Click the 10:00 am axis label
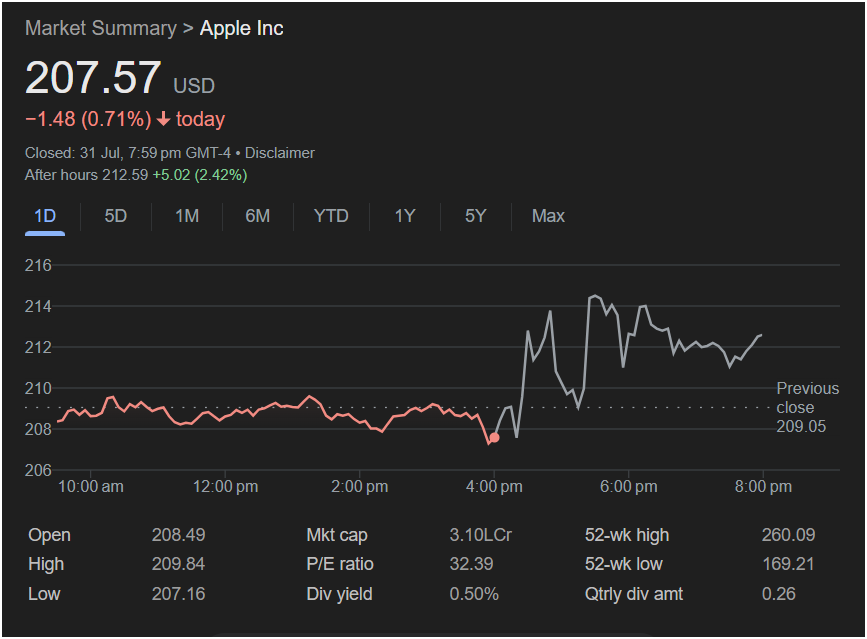 (91, 486)
